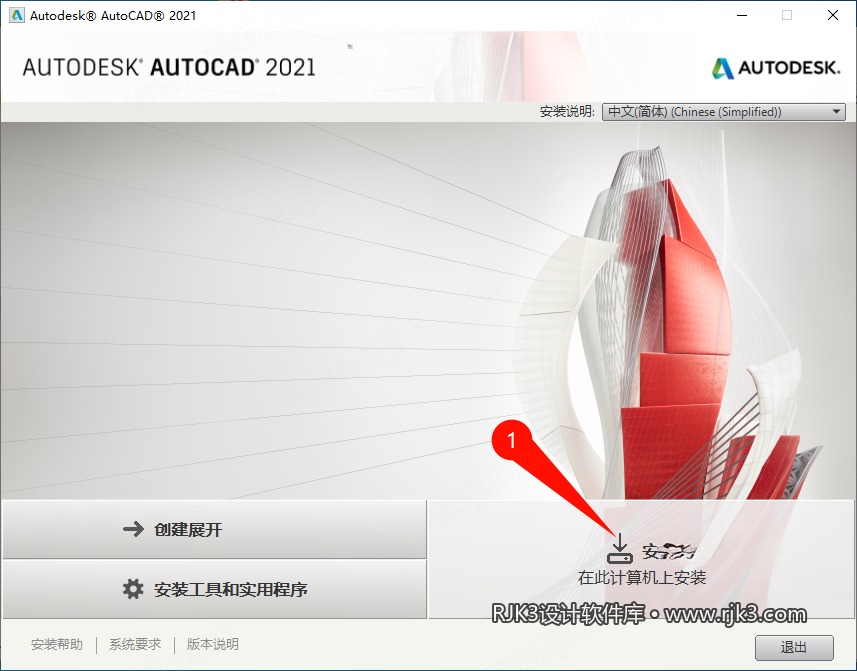Open 安装工具和实用程序 (Install Tools and Utilities)
Image resolution: width=857 pixels, height=671 pixels.
[x=214, y=589]
